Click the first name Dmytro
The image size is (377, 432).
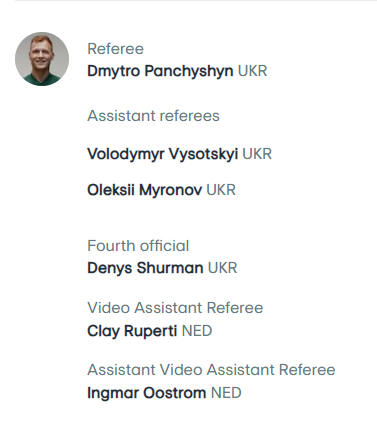pos(113,71)
